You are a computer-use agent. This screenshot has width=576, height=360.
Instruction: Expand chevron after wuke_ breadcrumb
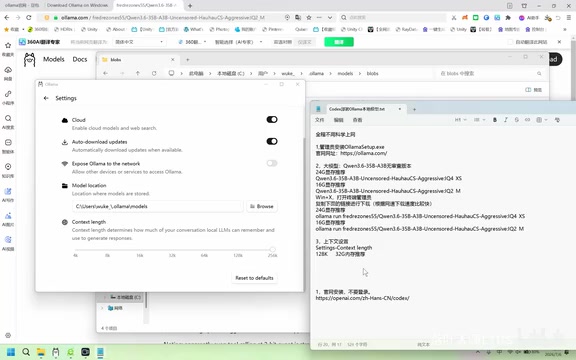301,73
